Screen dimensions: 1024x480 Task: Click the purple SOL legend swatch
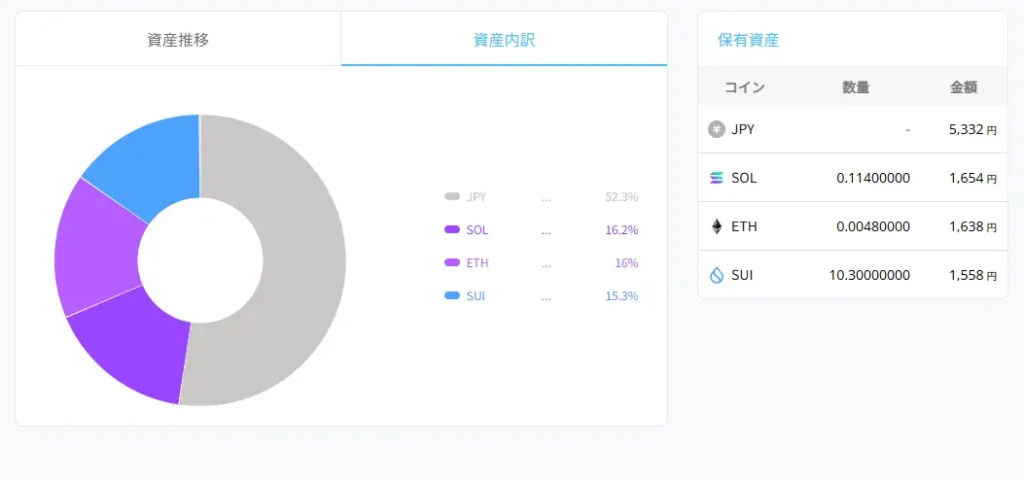[x=452, y=230]
